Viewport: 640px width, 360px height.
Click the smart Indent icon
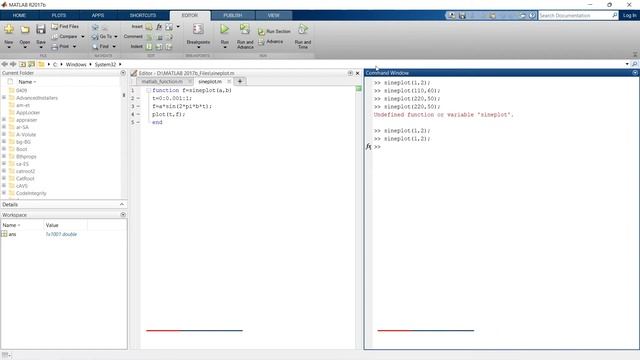click(149, 47)
